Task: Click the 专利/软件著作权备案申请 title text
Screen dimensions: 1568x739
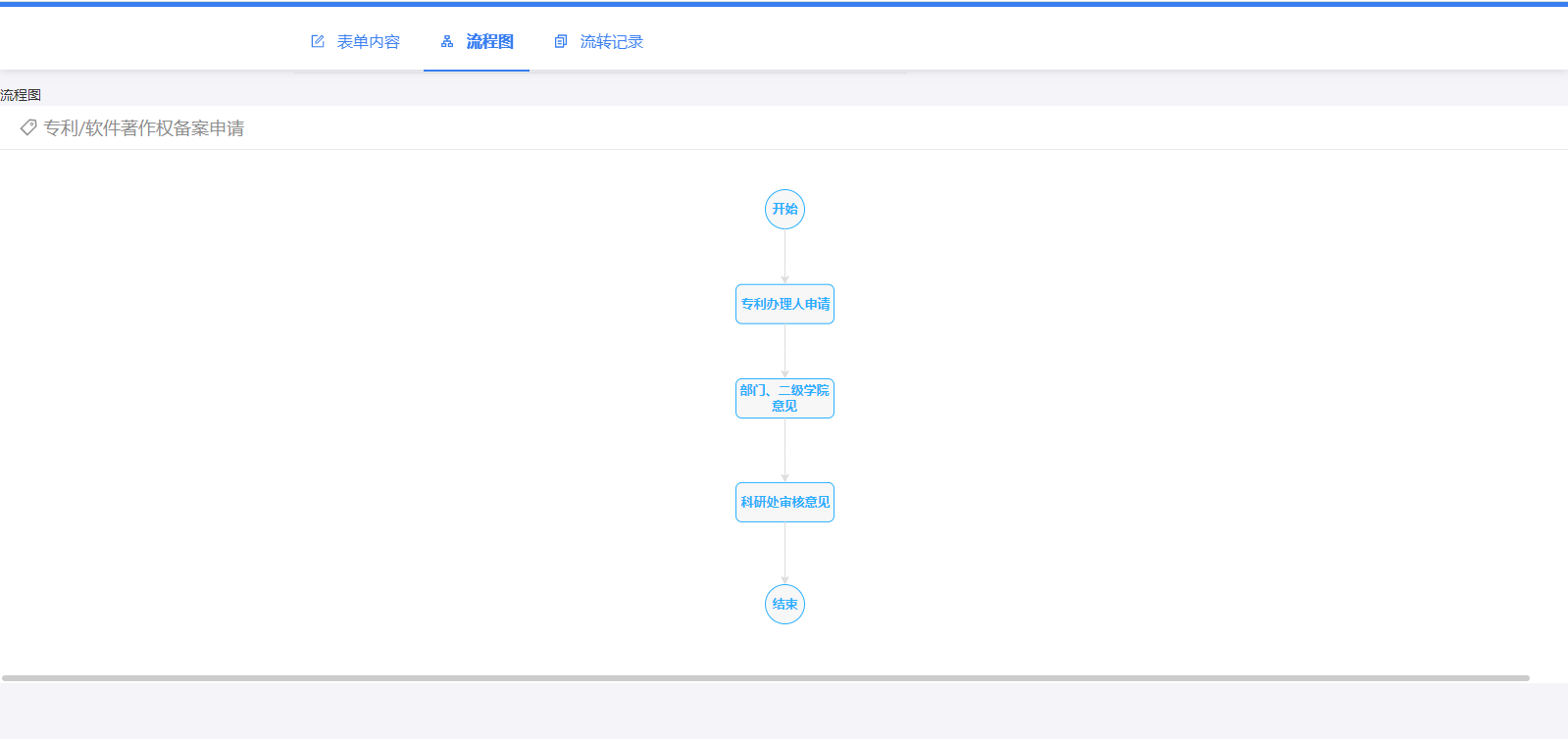Action: tap(144, 128)
